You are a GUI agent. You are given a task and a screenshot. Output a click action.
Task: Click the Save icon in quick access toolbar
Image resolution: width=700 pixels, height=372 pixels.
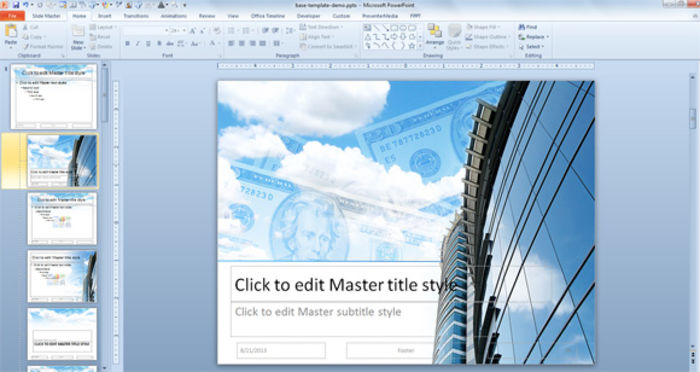[x=16, y=5]
